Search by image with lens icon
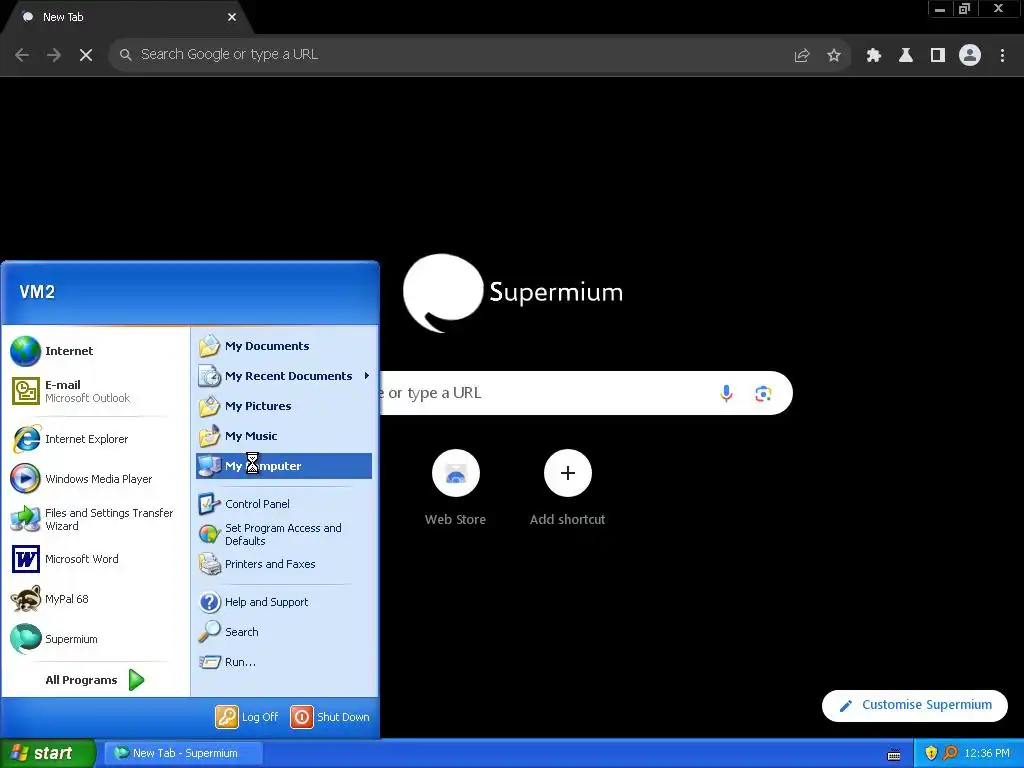 click(x=763, y=394)
